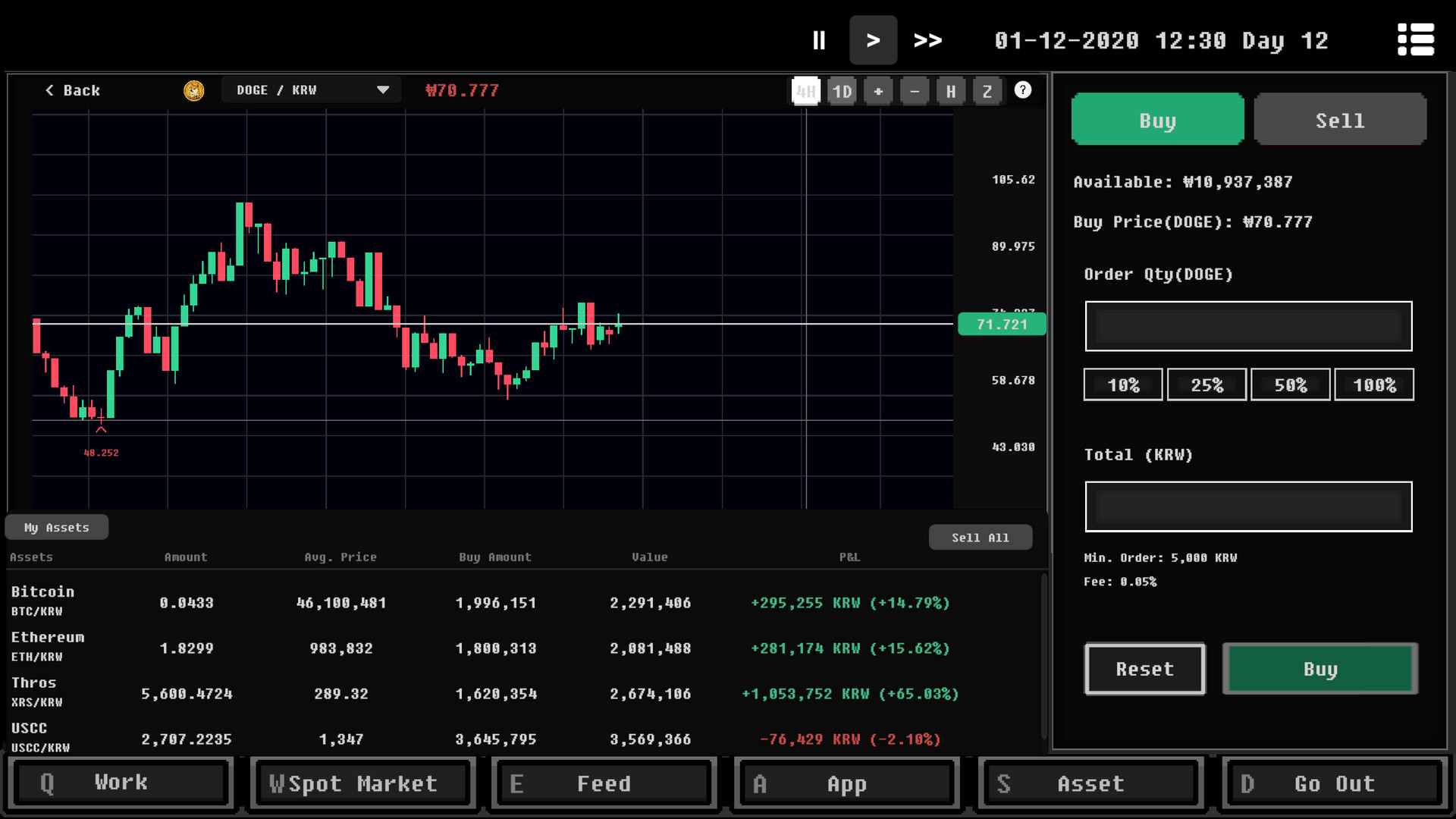The width and height of the screenshot is (1456, 819).
Task: Zoom out chart with minus icon
Action: click(x=915, y=92)
